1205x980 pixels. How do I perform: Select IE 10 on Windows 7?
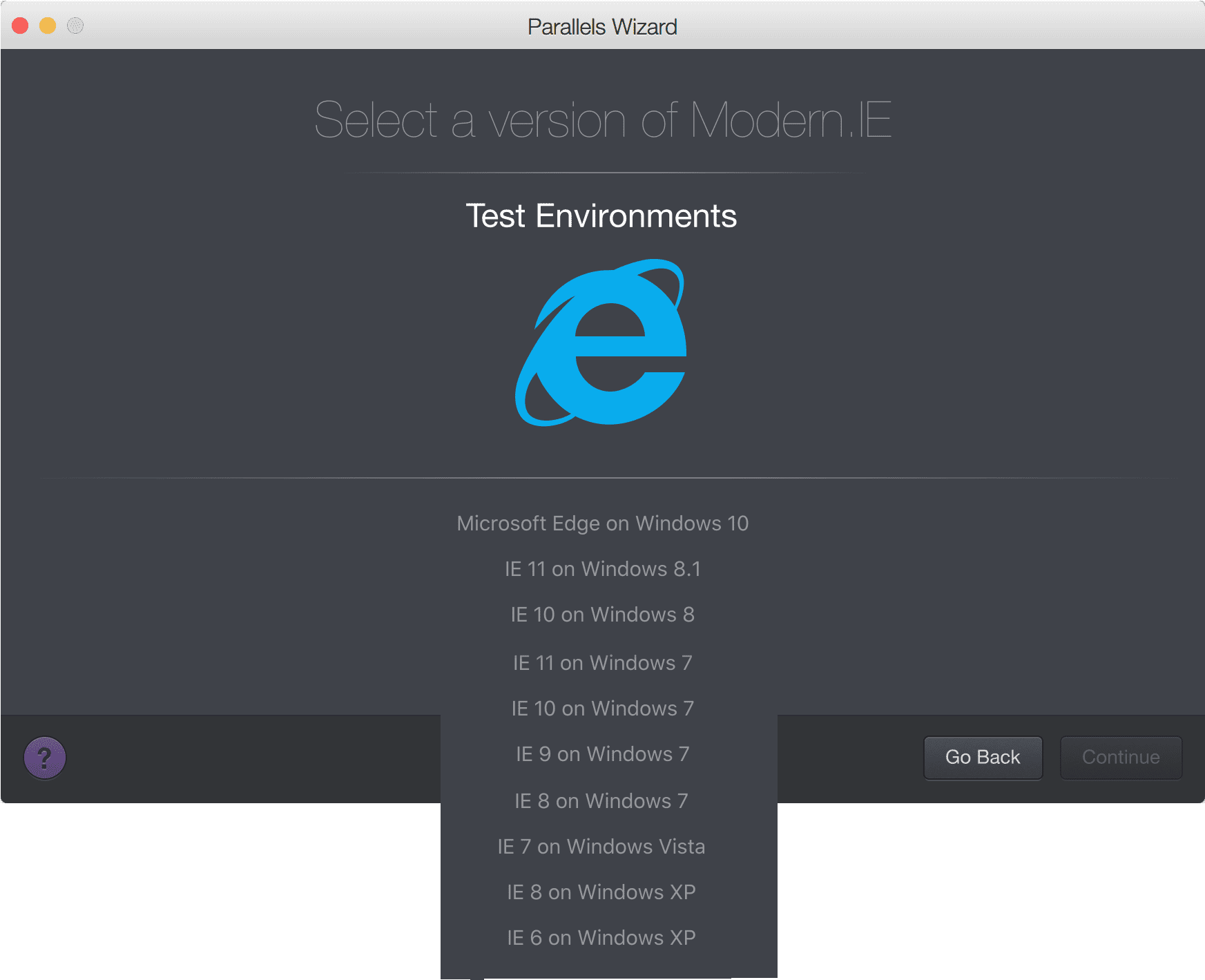pos(602,709)
